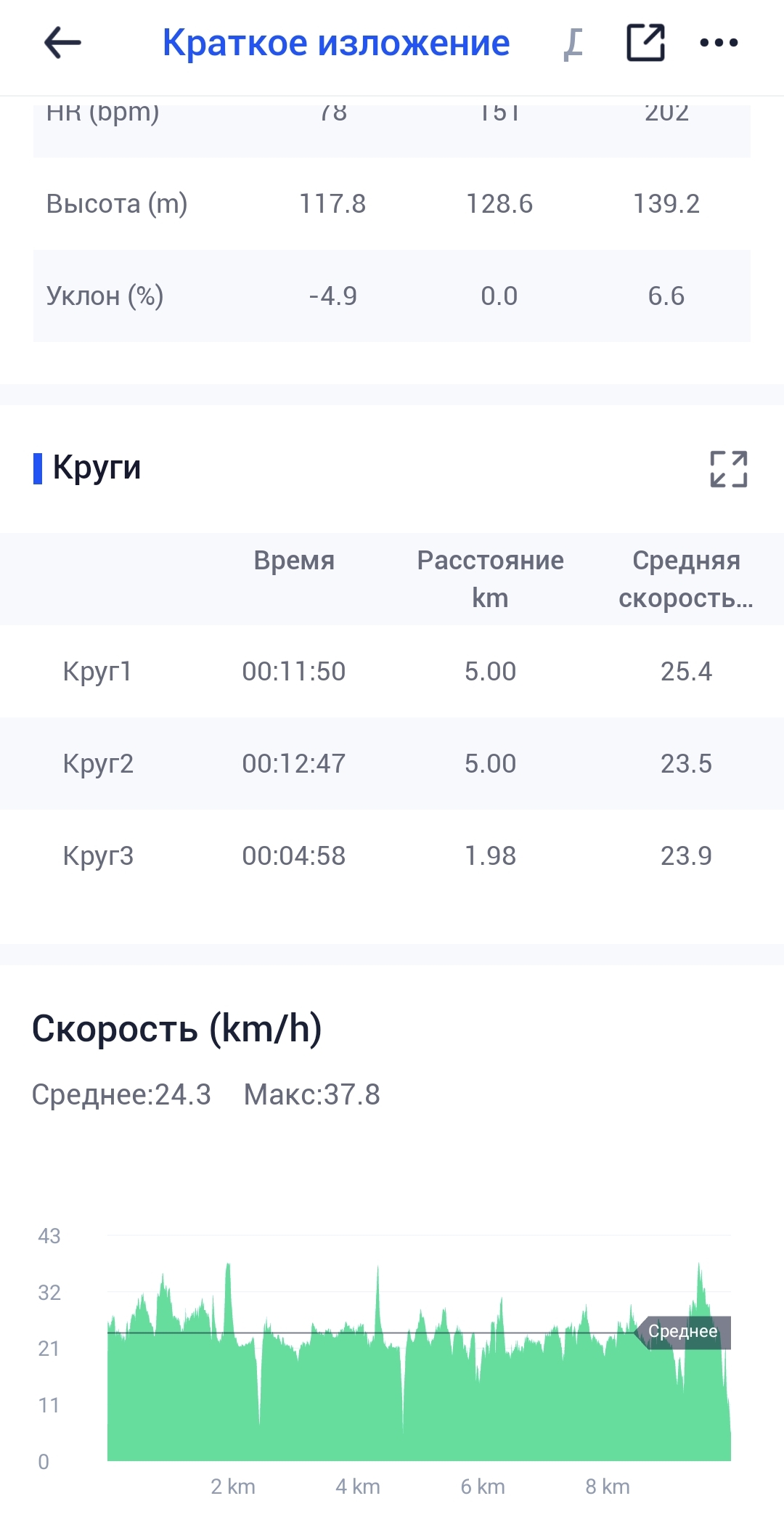
Task: Expand the Круги table to fullscreen
Action: tap(728, 468)
